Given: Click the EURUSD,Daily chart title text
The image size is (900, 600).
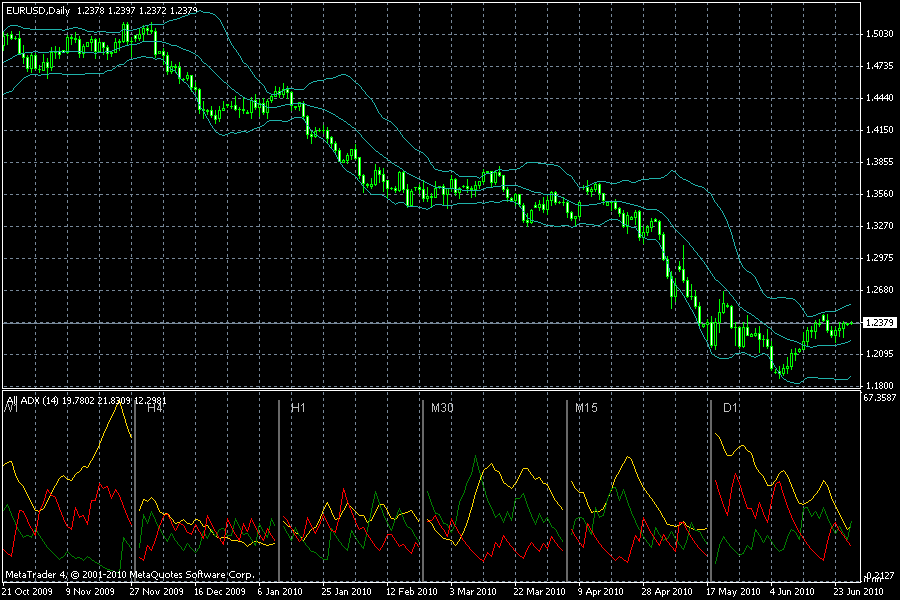Looking at the screenshot, I should point(38,10).
